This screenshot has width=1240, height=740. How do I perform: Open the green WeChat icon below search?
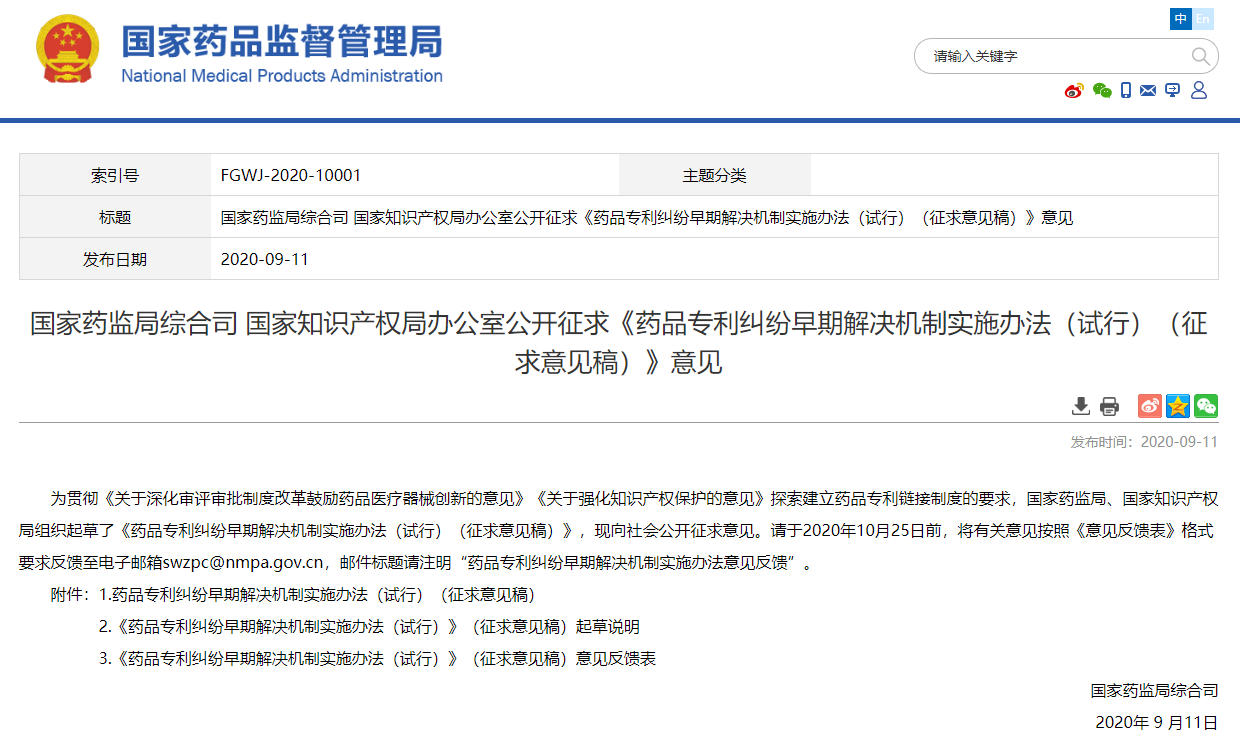(1102, 91)
